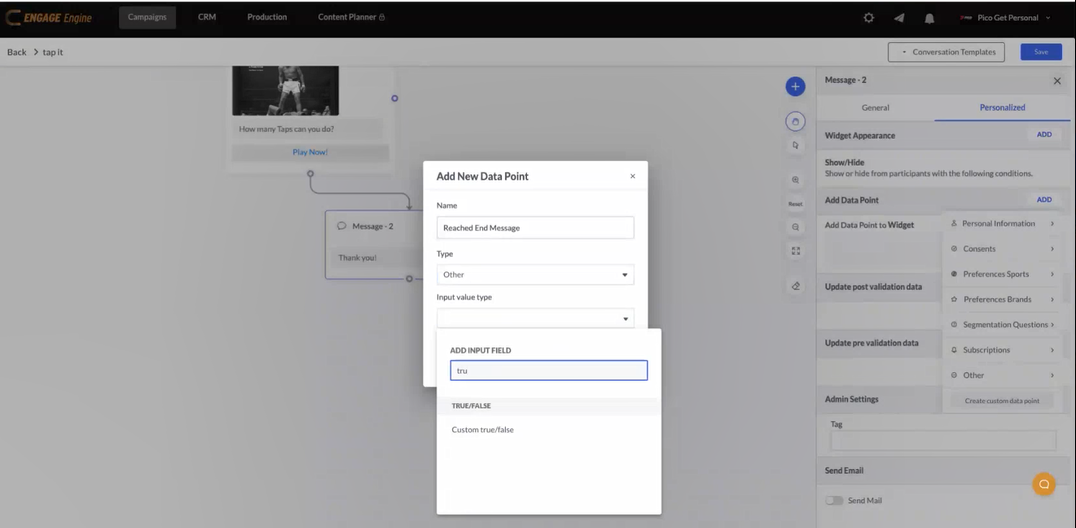Open the CRM menu
Screen dimensions: 1076x528
(207, 17)
